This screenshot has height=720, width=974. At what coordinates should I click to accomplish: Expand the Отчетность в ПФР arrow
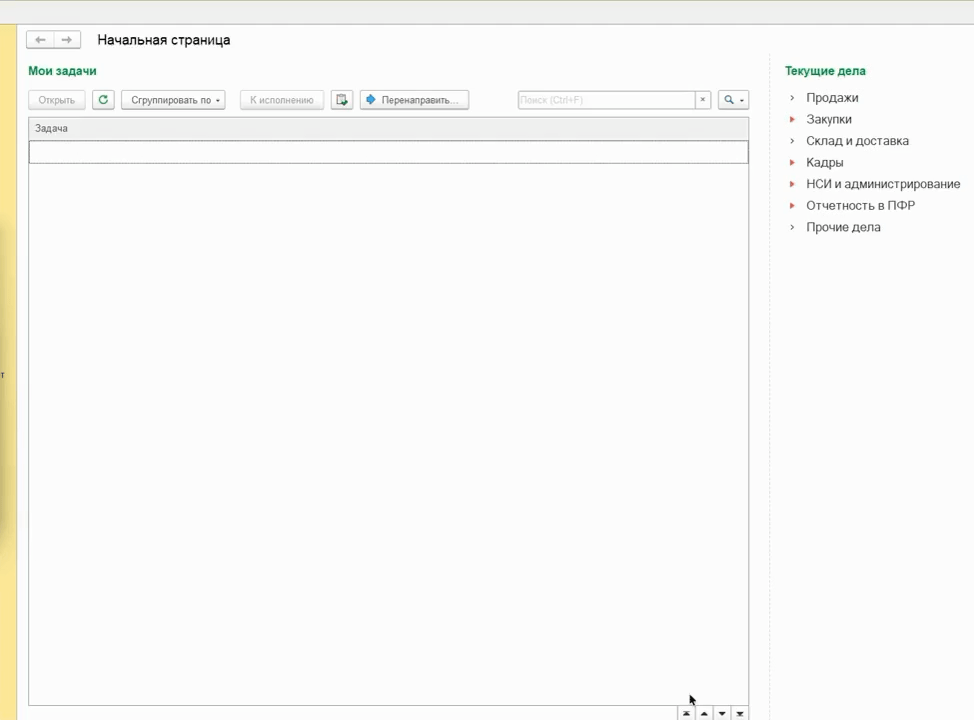point(792,206)
